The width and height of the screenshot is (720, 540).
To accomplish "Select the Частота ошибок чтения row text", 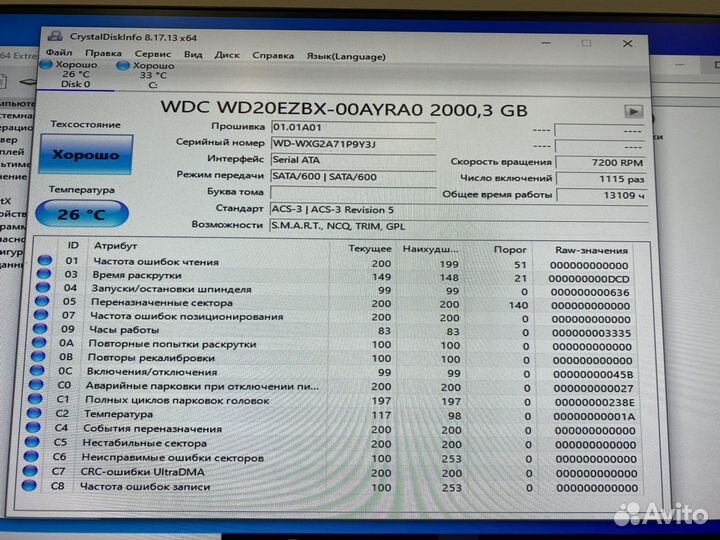I will [x=156, y=262].
